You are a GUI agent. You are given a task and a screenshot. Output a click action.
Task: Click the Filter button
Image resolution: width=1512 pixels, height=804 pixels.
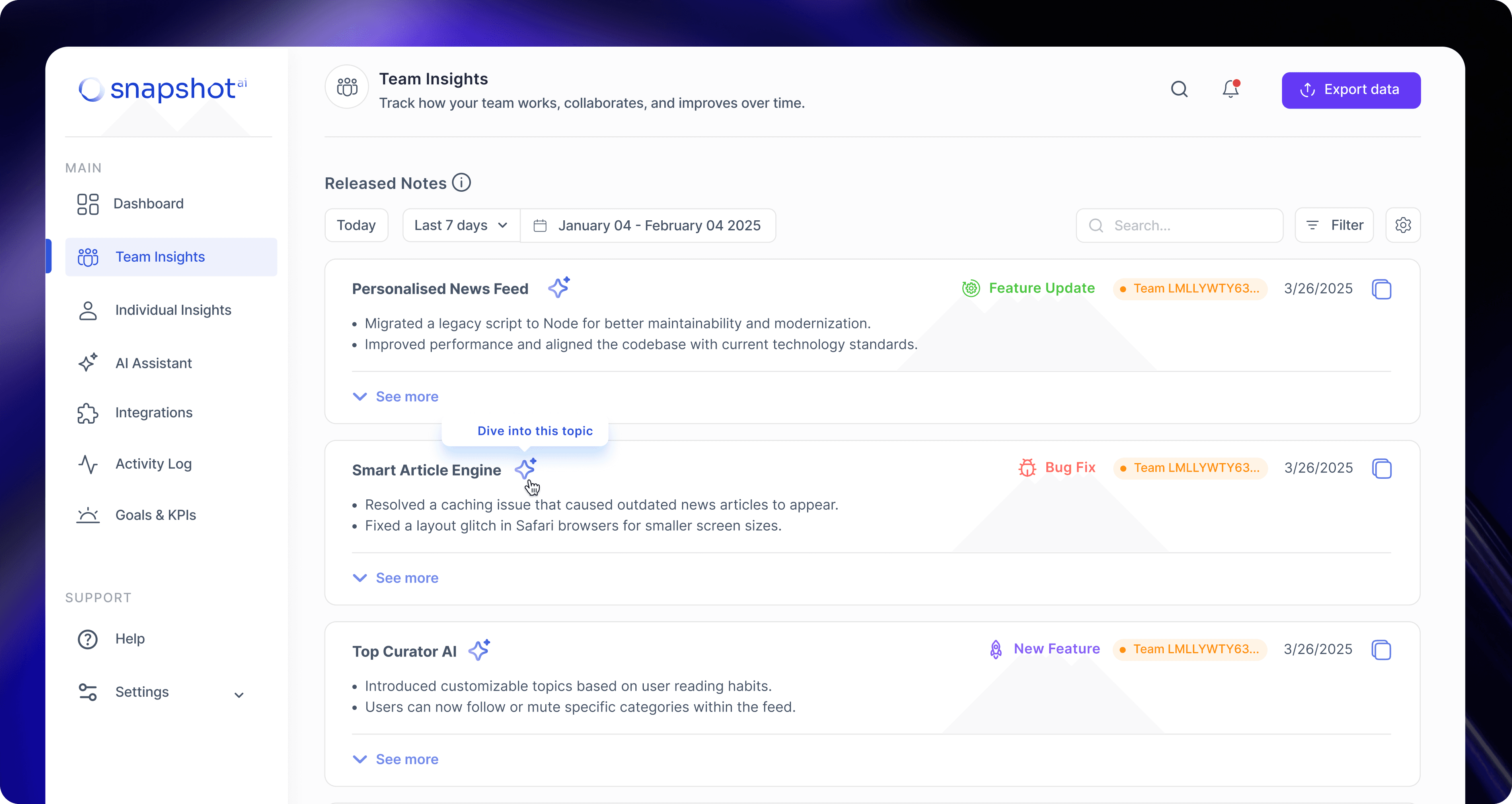coord(1333,226)
